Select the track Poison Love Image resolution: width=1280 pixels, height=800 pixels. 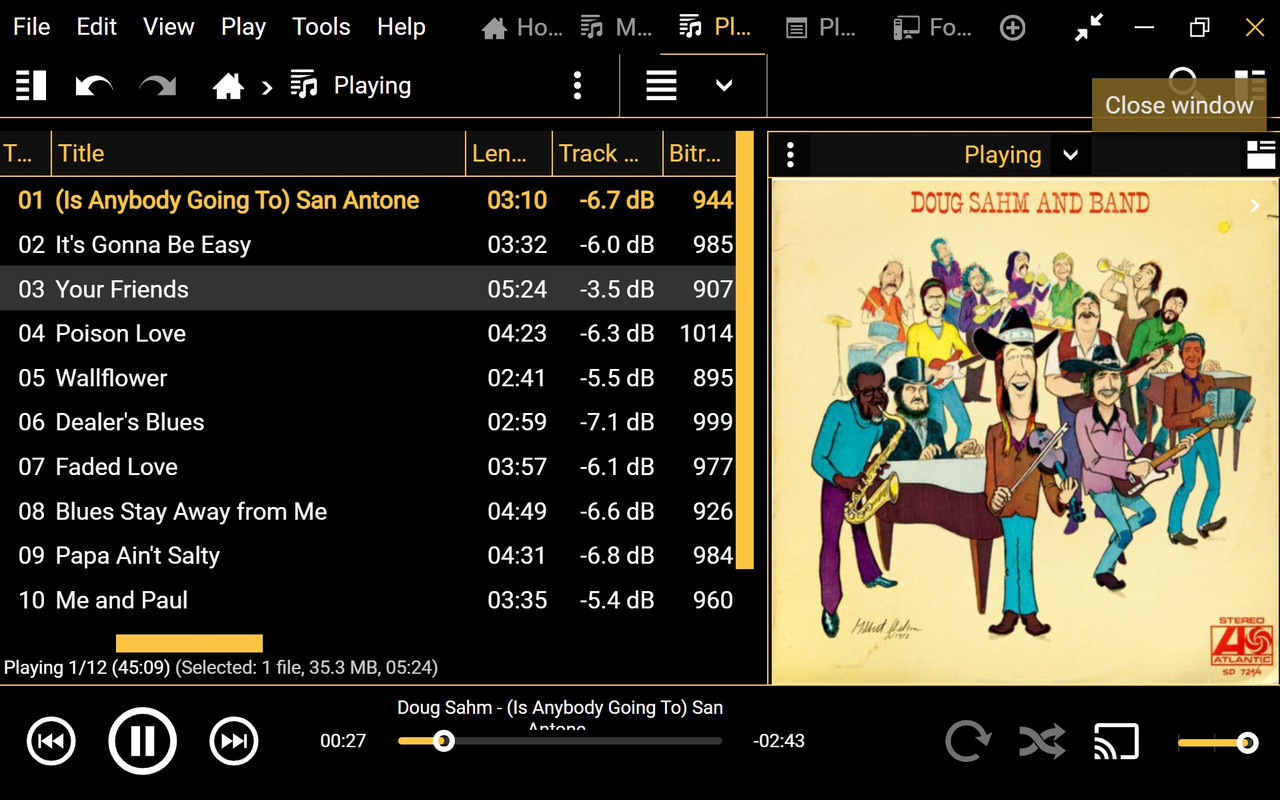(368, 333)
